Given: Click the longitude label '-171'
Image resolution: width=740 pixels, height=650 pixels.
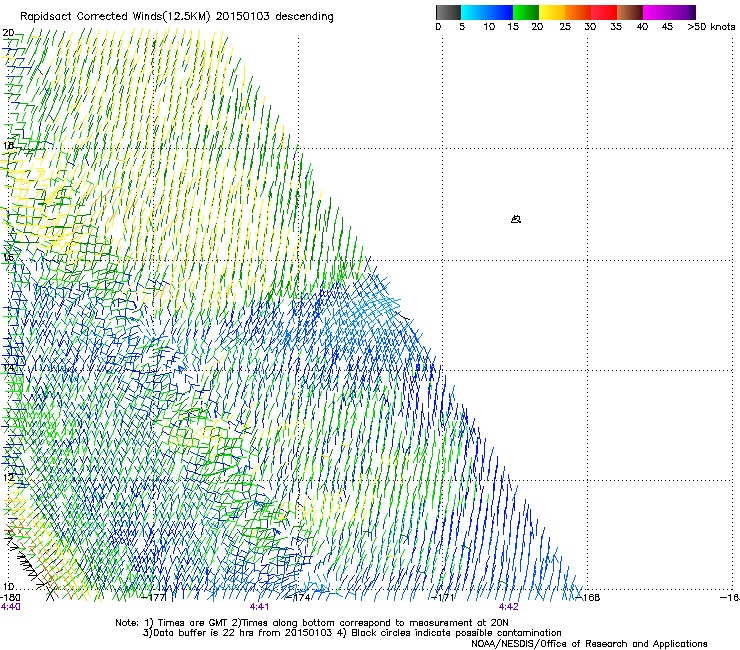Looking at the screenshot, I should 443,597.
